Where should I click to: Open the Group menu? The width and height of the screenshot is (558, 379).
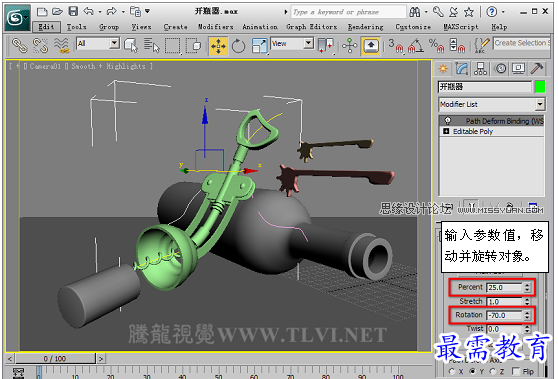point(109,27)
